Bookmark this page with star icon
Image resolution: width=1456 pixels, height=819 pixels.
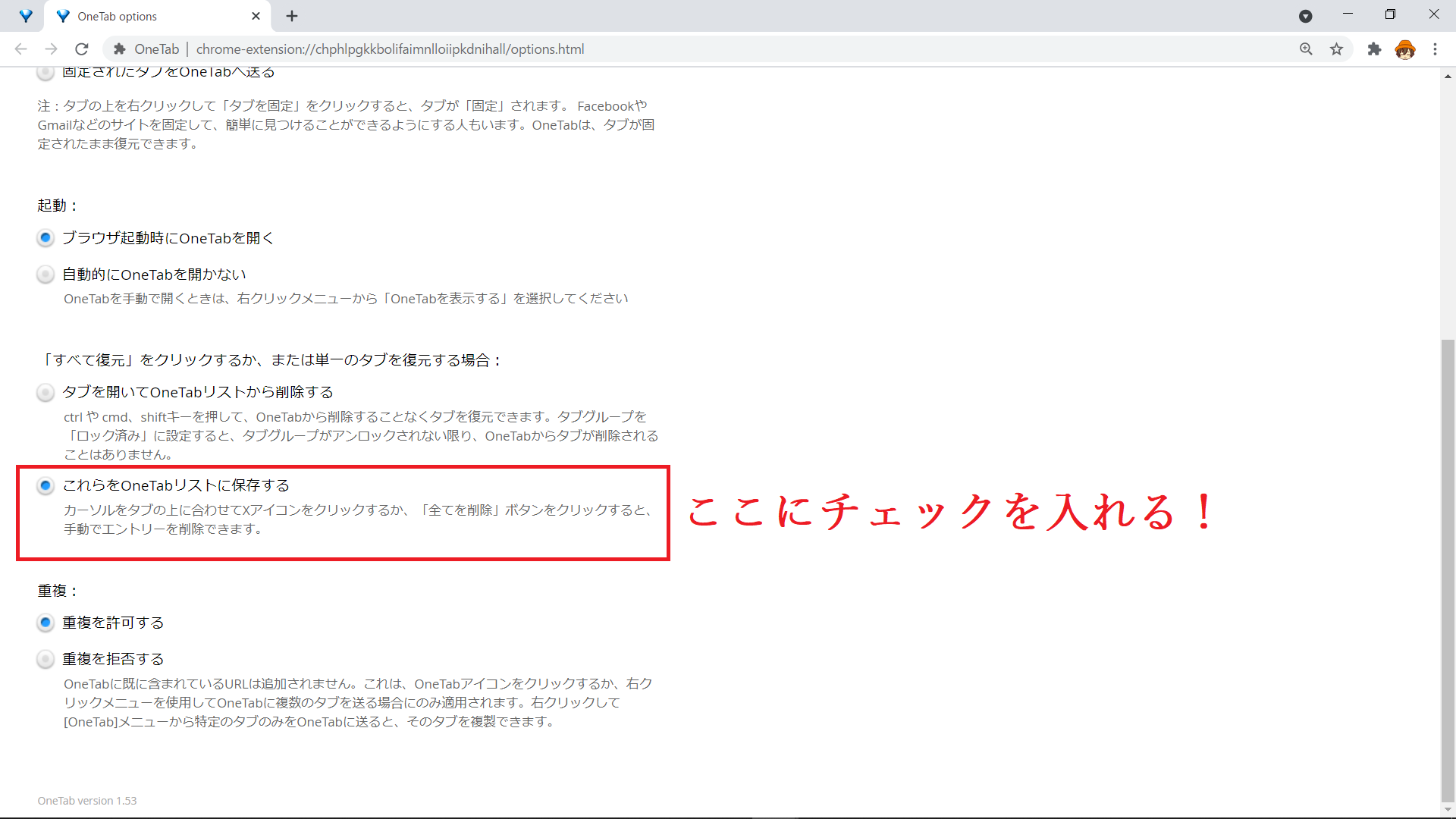1336,49
